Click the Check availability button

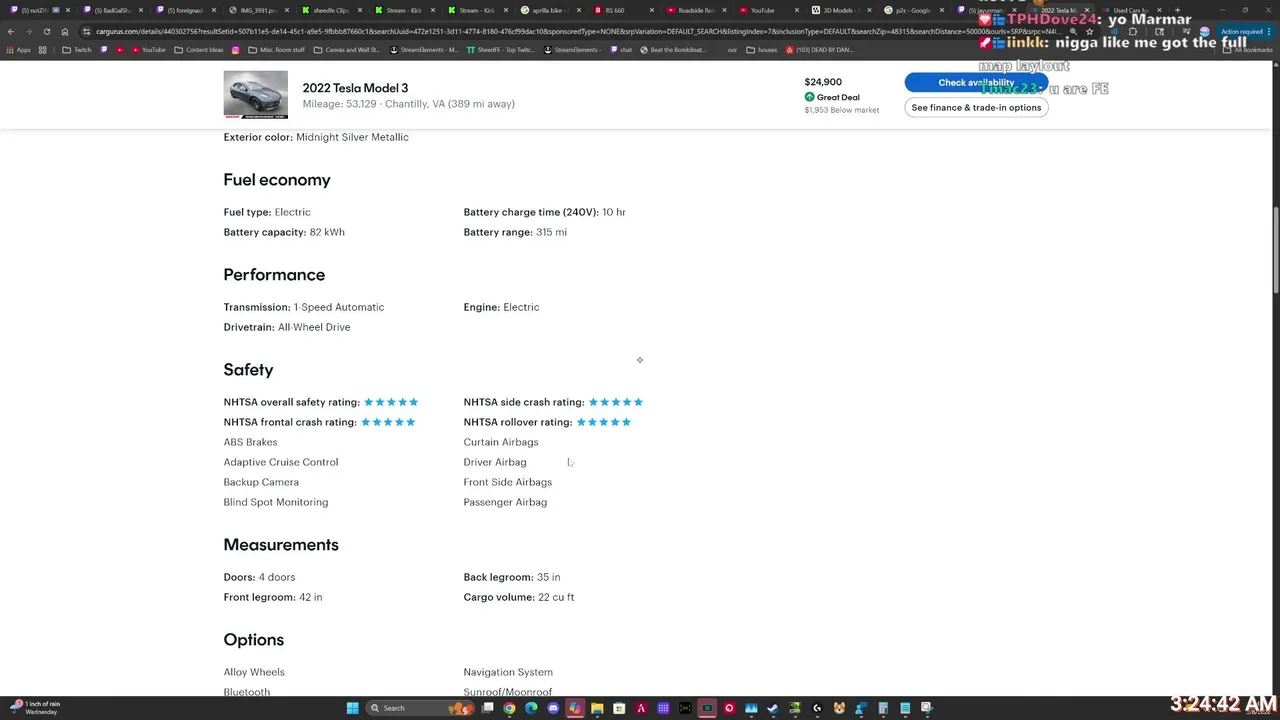pyautogui.click(x=976, y=83)
